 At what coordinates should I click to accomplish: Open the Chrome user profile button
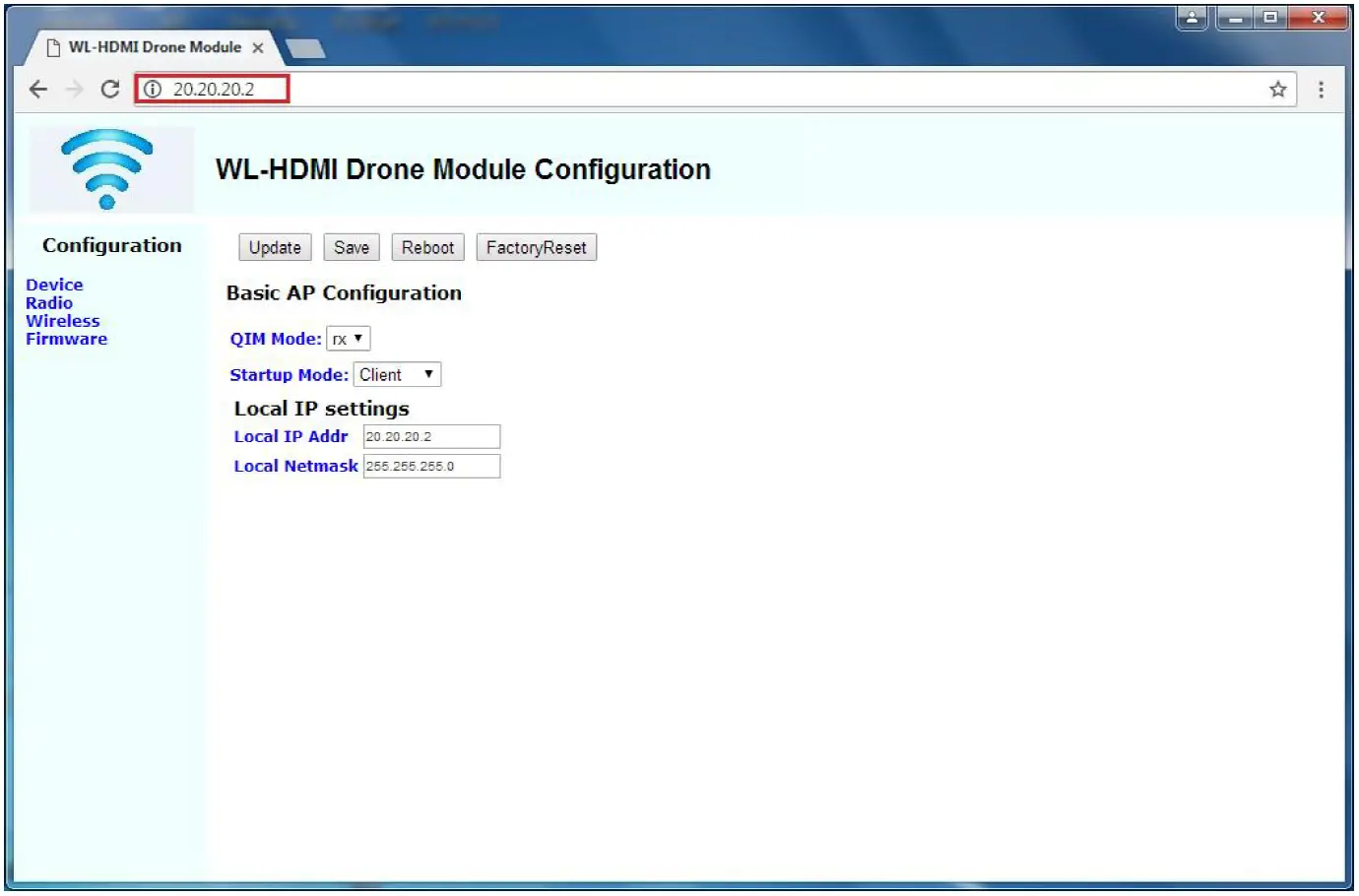click(x=1192, y=18)
